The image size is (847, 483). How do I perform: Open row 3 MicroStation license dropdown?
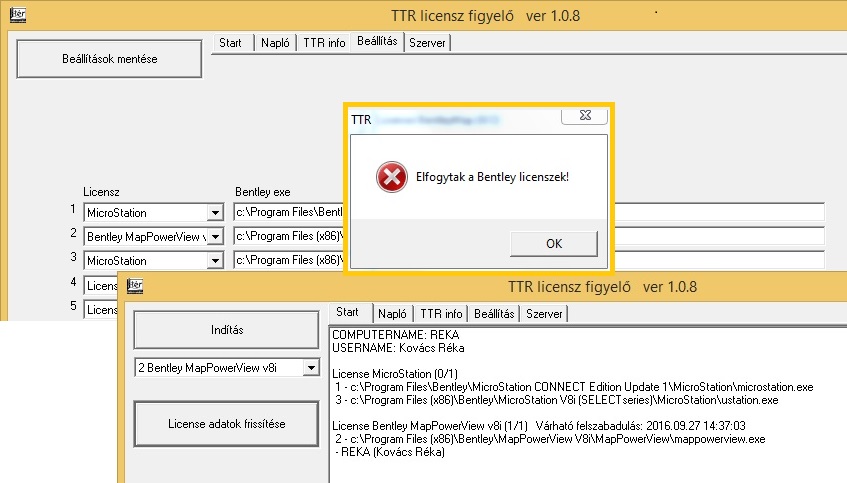[x=213, y=260]
